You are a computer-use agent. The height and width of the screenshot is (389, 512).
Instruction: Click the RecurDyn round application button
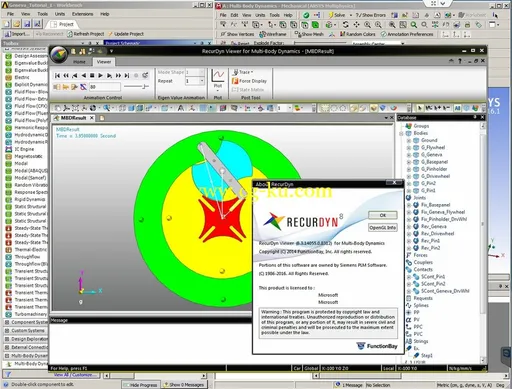point(59,55)
